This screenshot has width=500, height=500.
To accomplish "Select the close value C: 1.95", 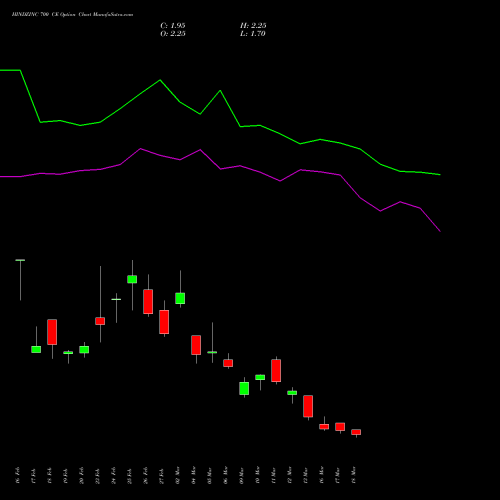I will 173,26.
